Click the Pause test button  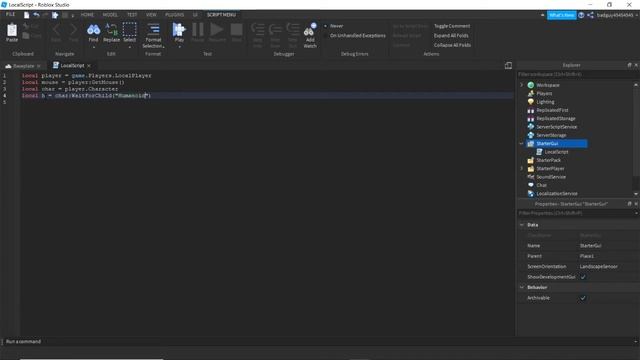coord(198,29)
